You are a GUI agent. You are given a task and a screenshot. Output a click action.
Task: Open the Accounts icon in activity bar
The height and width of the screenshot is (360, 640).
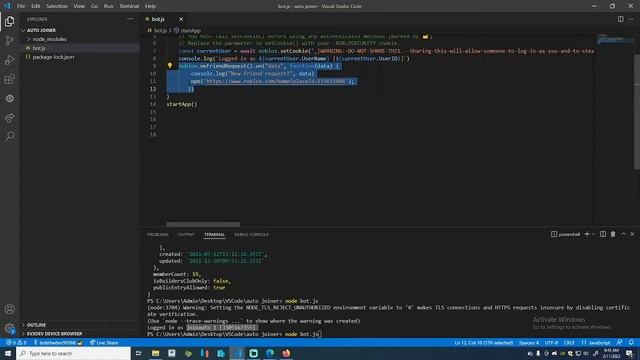(9, 309)
